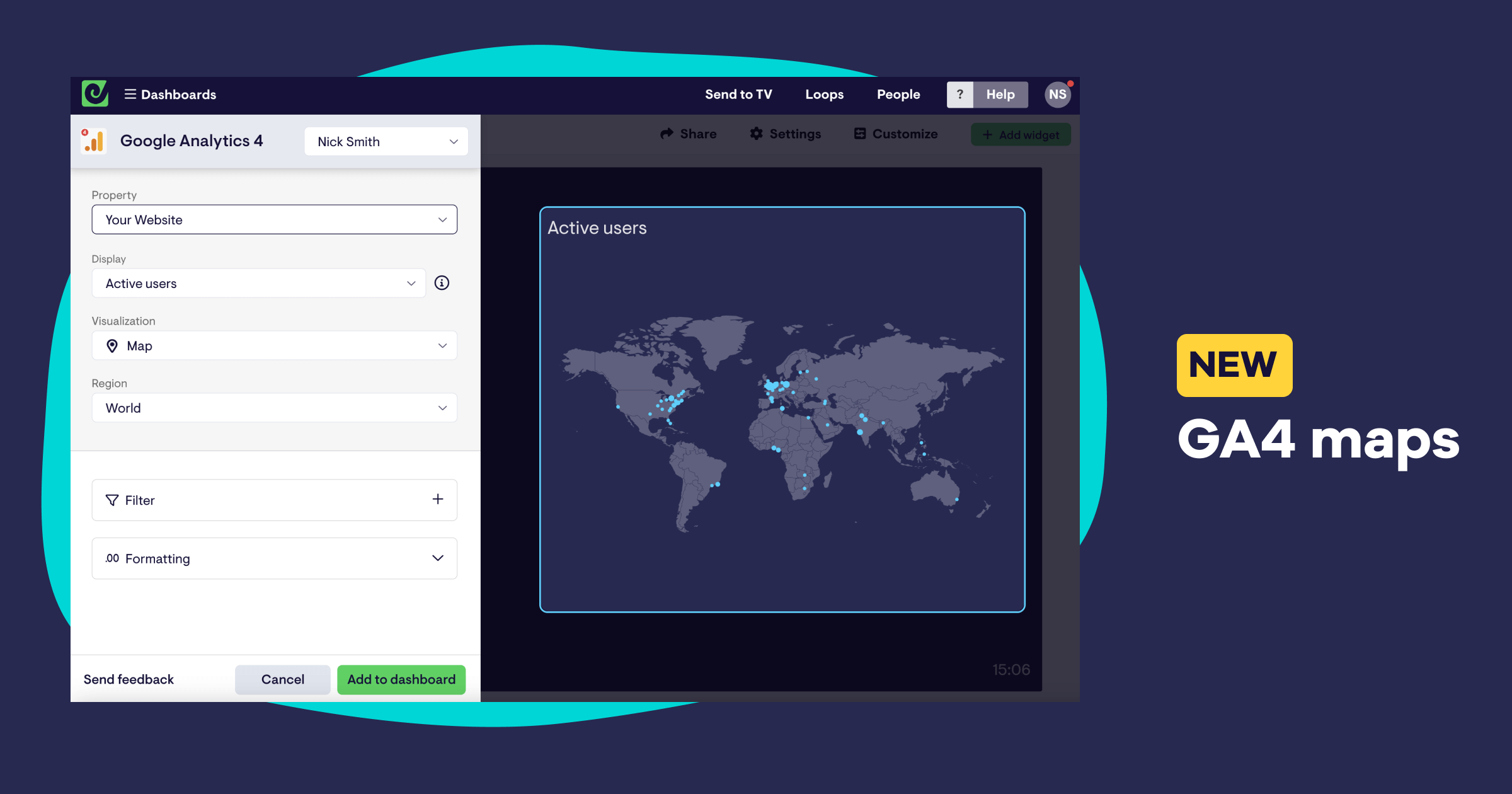The height and width of the screenshot is (794, 1512).
Task: Click the Filter funnel icon
Action: click(x=112, y=500)
